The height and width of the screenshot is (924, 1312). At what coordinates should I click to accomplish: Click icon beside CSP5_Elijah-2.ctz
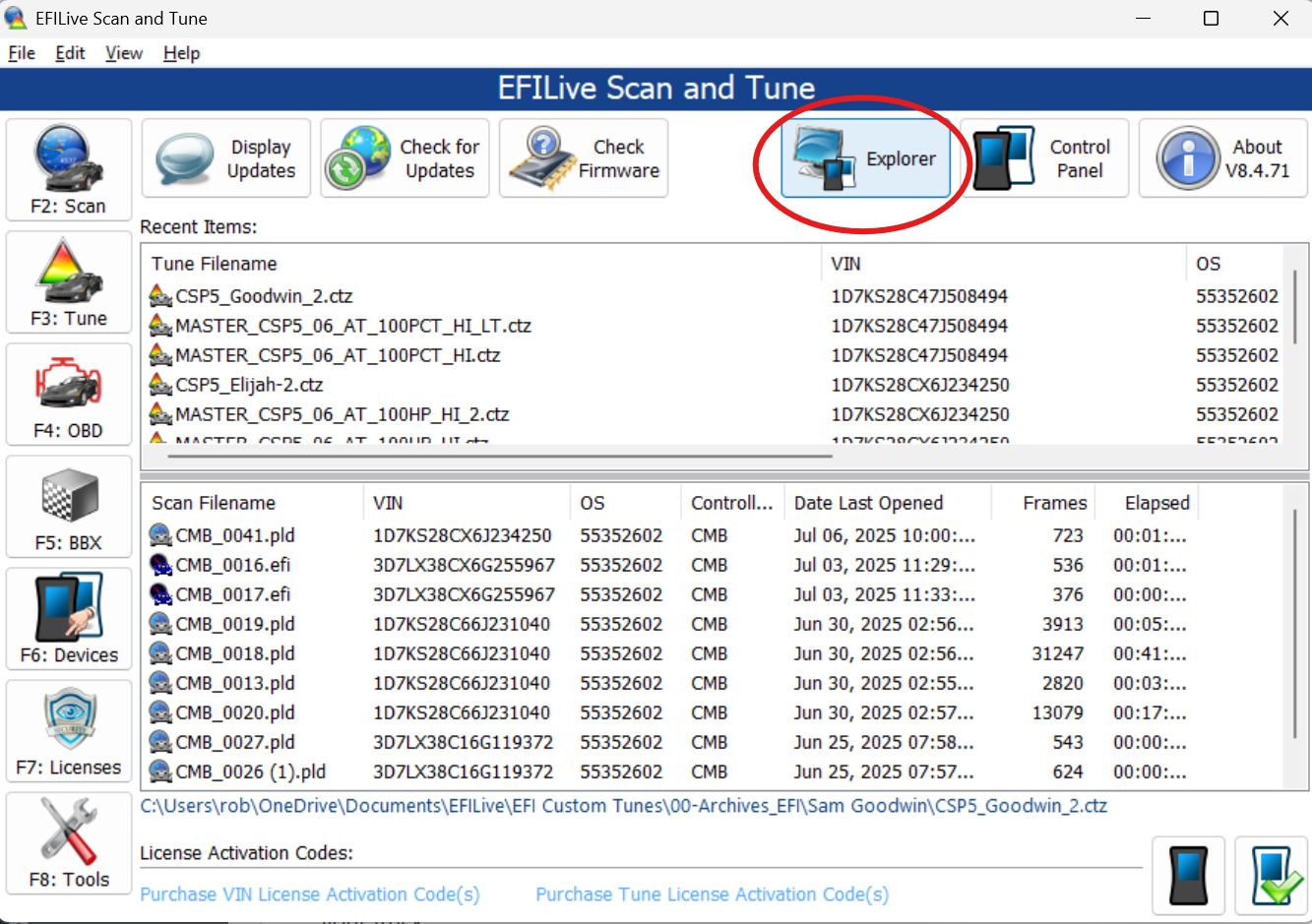pyautogui.click(x=160, y=385)
